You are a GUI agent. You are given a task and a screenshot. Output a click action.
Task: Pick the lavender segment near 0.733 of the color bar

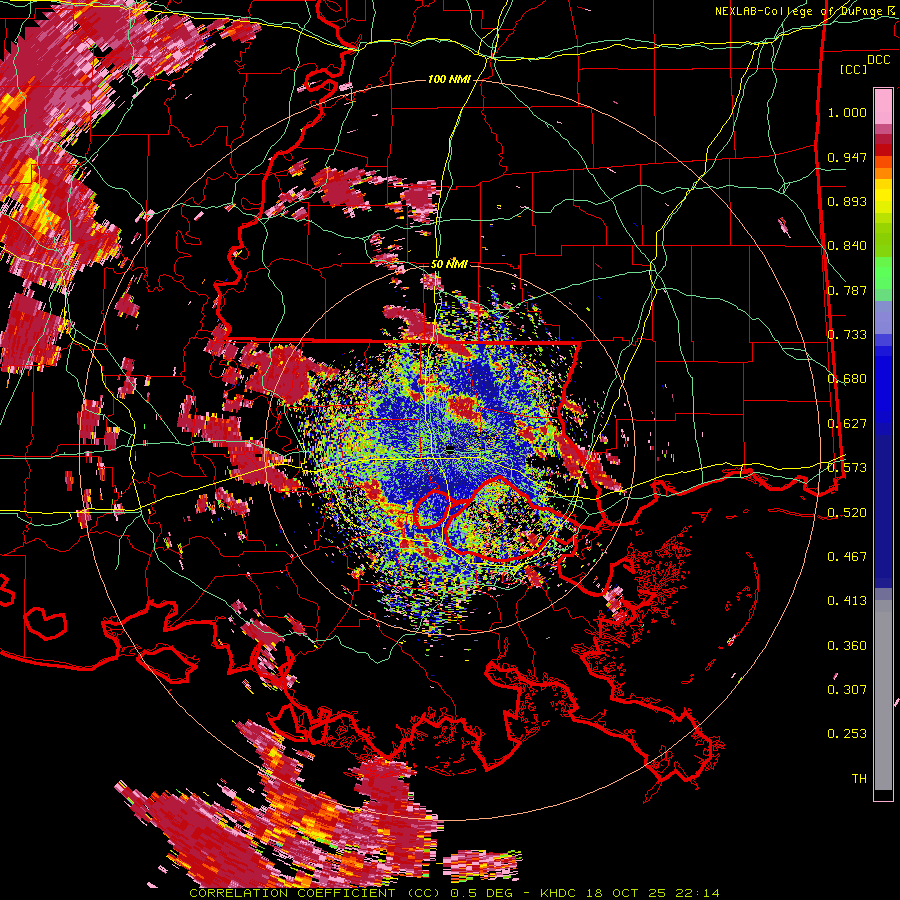point(883,318)
